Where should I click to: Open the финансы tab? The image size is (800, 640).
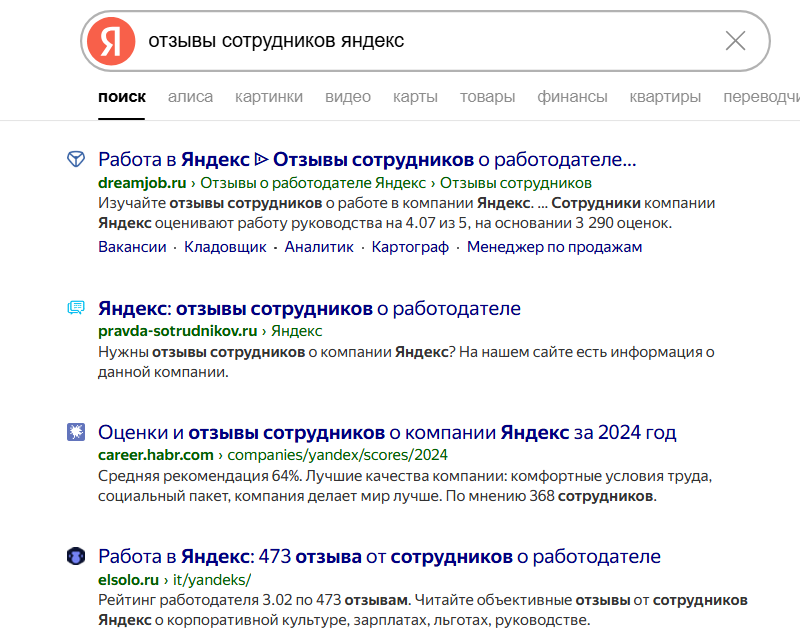(x=572, y=96)
